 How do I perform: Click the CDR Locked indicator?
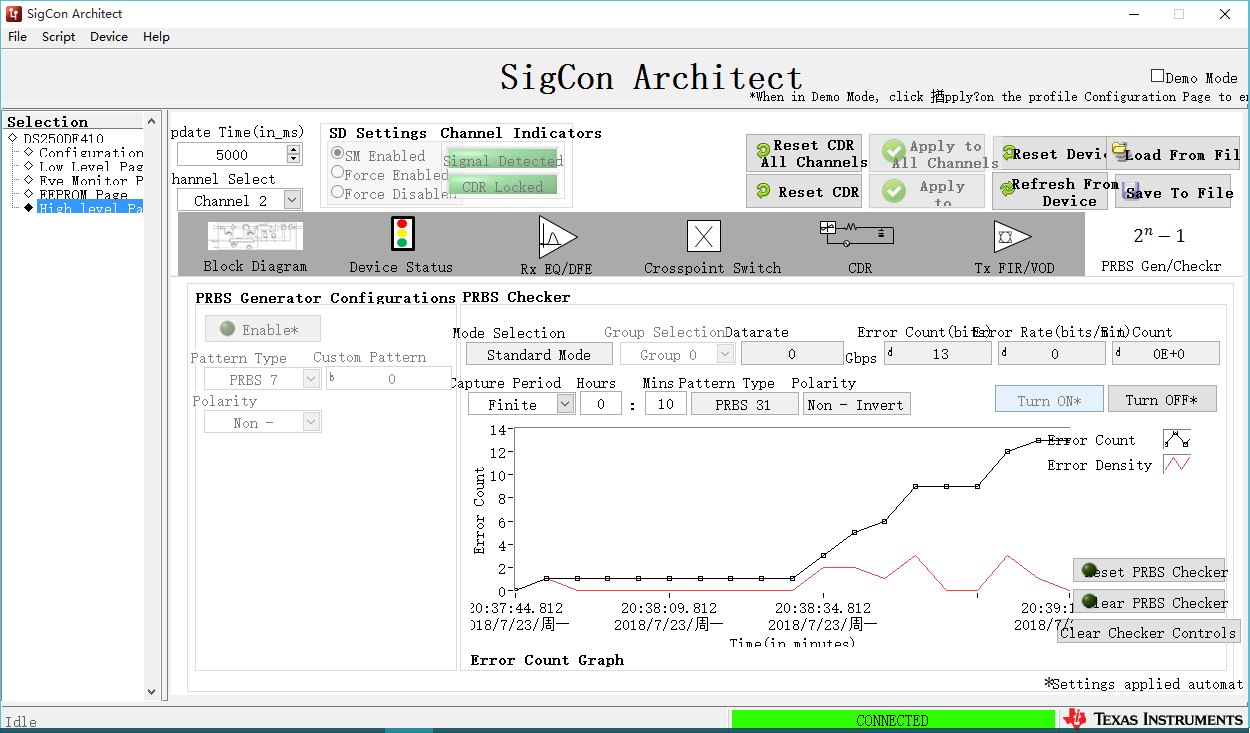click(x=503, y=186)
